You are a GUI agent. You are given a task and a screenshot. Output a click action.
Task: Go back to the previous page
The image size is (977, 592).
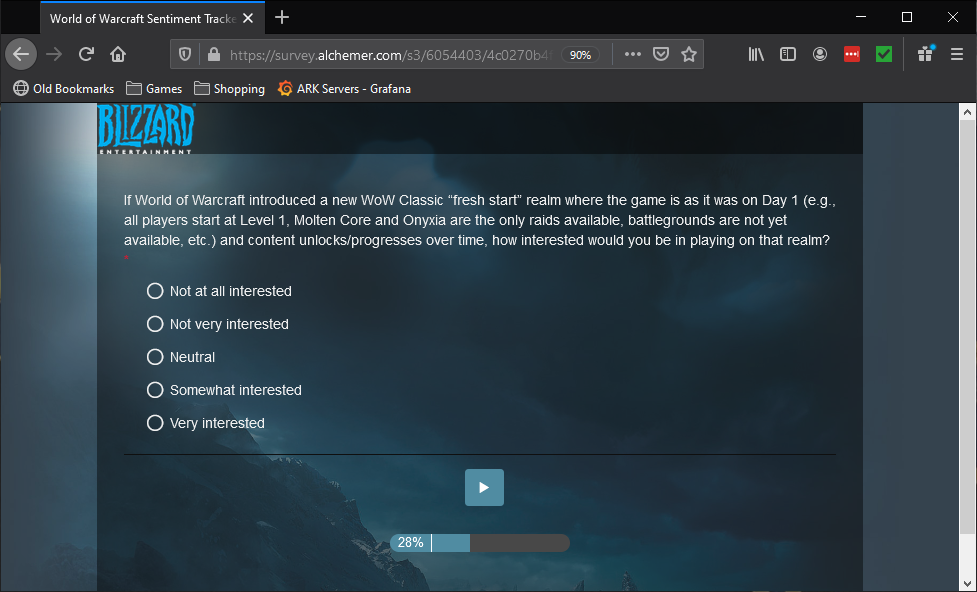[21, 54]
